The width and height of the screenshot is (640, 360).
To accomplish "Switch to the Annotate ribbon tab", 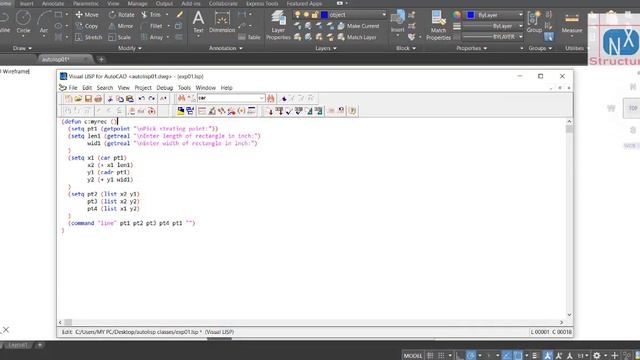I will pos(53,3).
